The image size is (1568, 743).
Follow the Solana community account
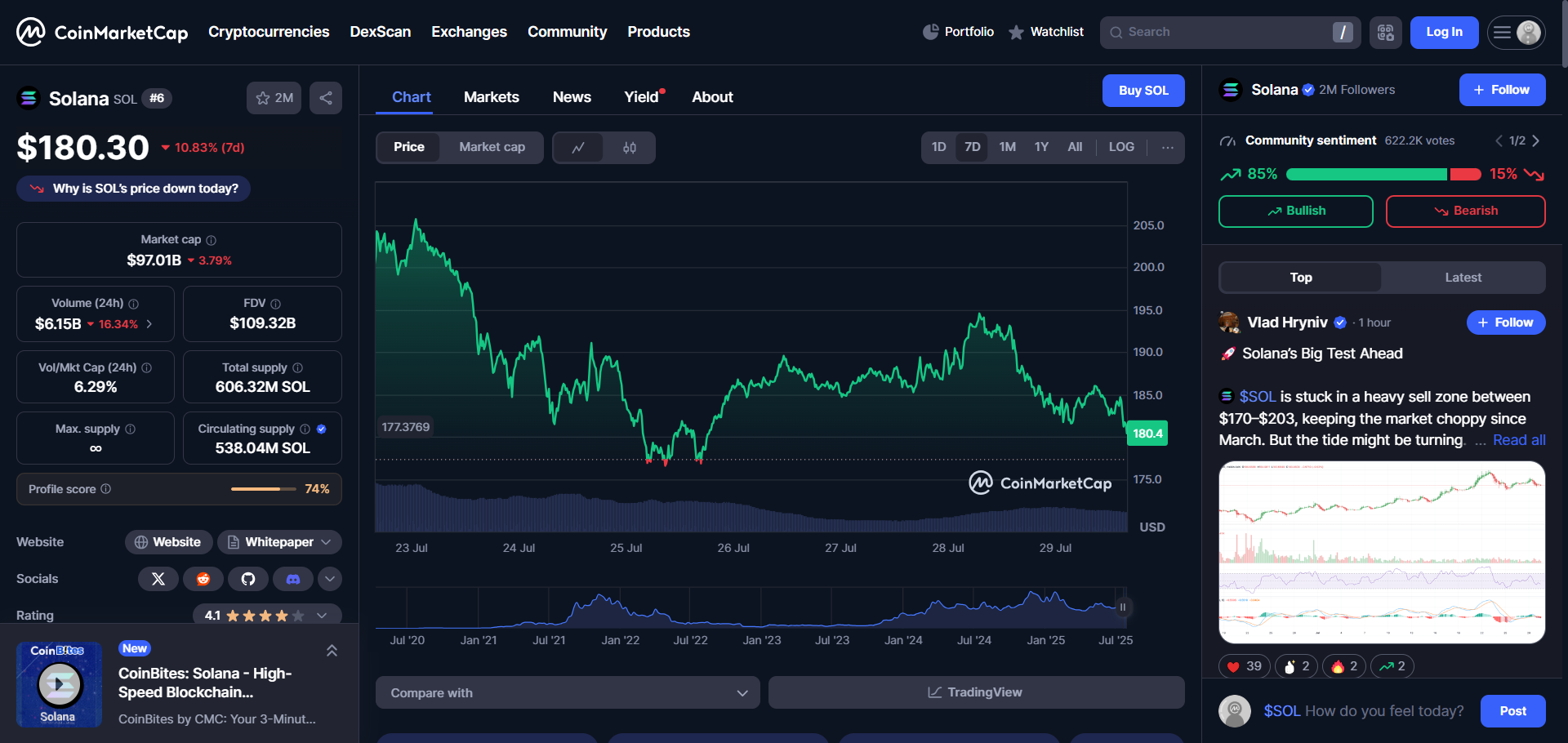click(x=1502, y=90)
